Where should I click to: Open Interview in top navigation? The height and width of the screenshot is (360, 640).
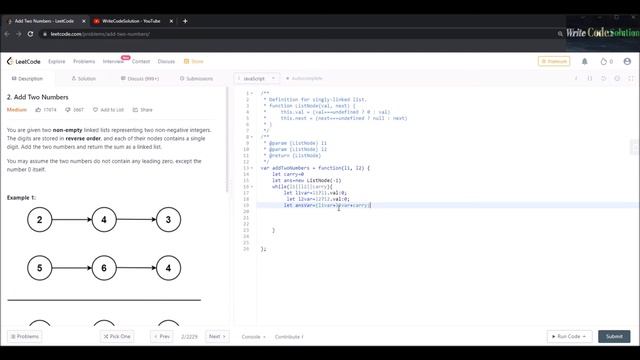coord(113,61)
